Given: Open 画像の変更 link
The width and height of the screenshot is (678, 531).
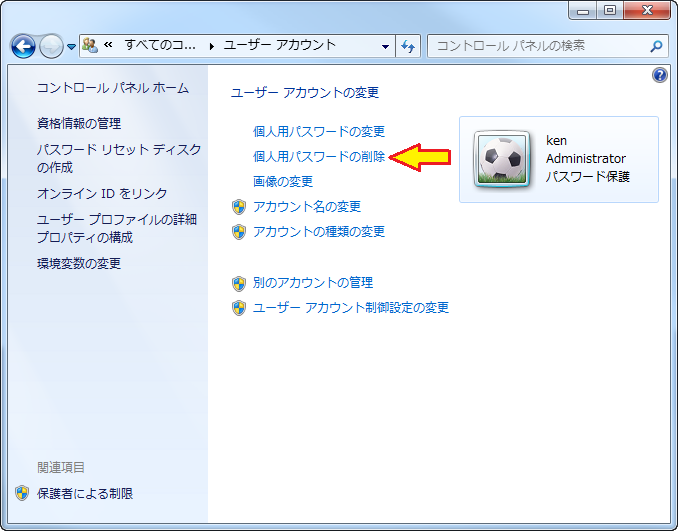Looking at the screenshot, I should coord(282,181).
